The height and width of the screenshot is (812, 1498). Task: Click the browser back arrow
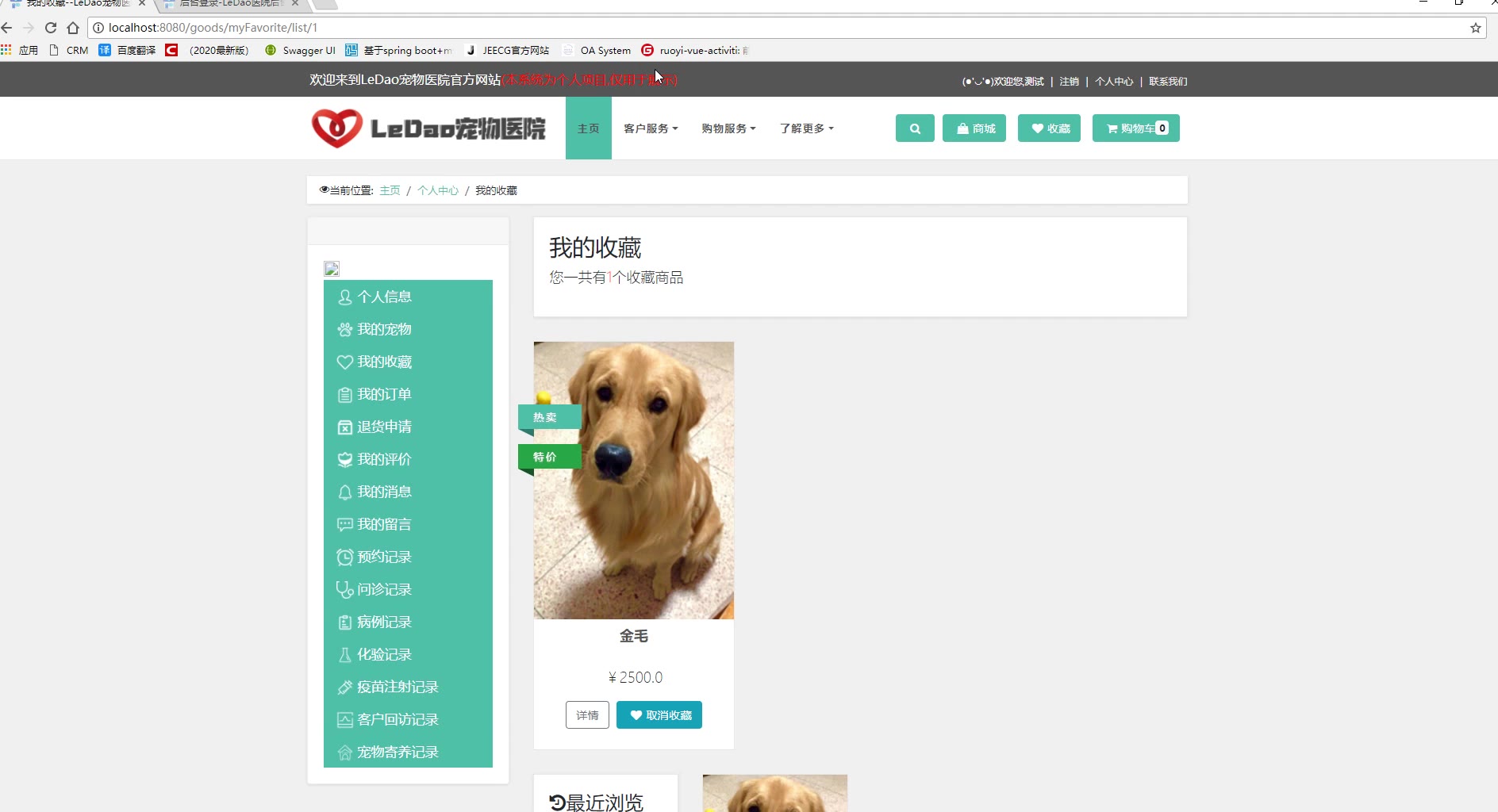[x=7, y=28]
